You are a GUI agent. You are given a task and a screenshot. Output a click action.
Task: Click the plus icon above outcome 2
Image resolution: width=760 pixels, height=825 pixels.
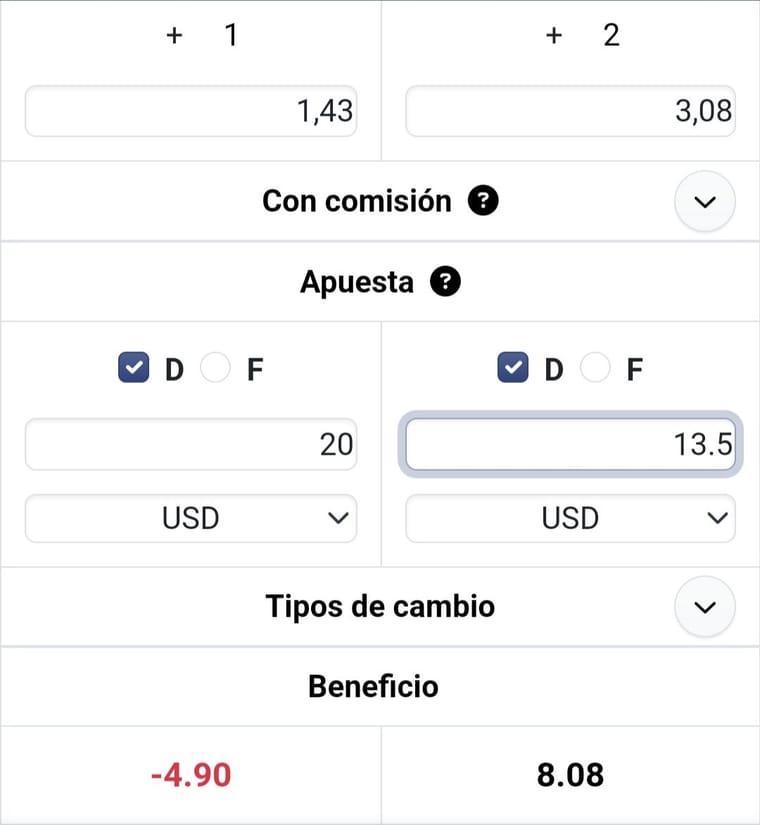click(x=555, y=36)
